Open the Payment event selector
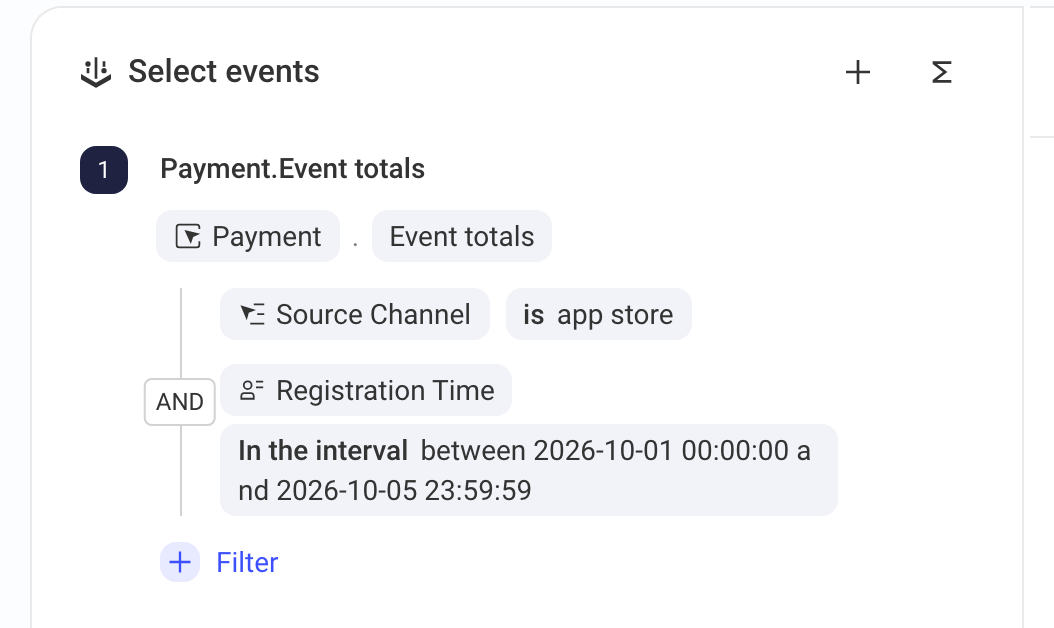 click(x=247, y=236)
